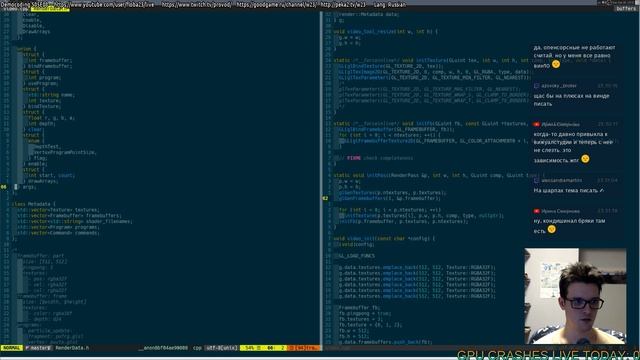
Task: Click git branch 'master' segment in status line
Action: point(38,348)
